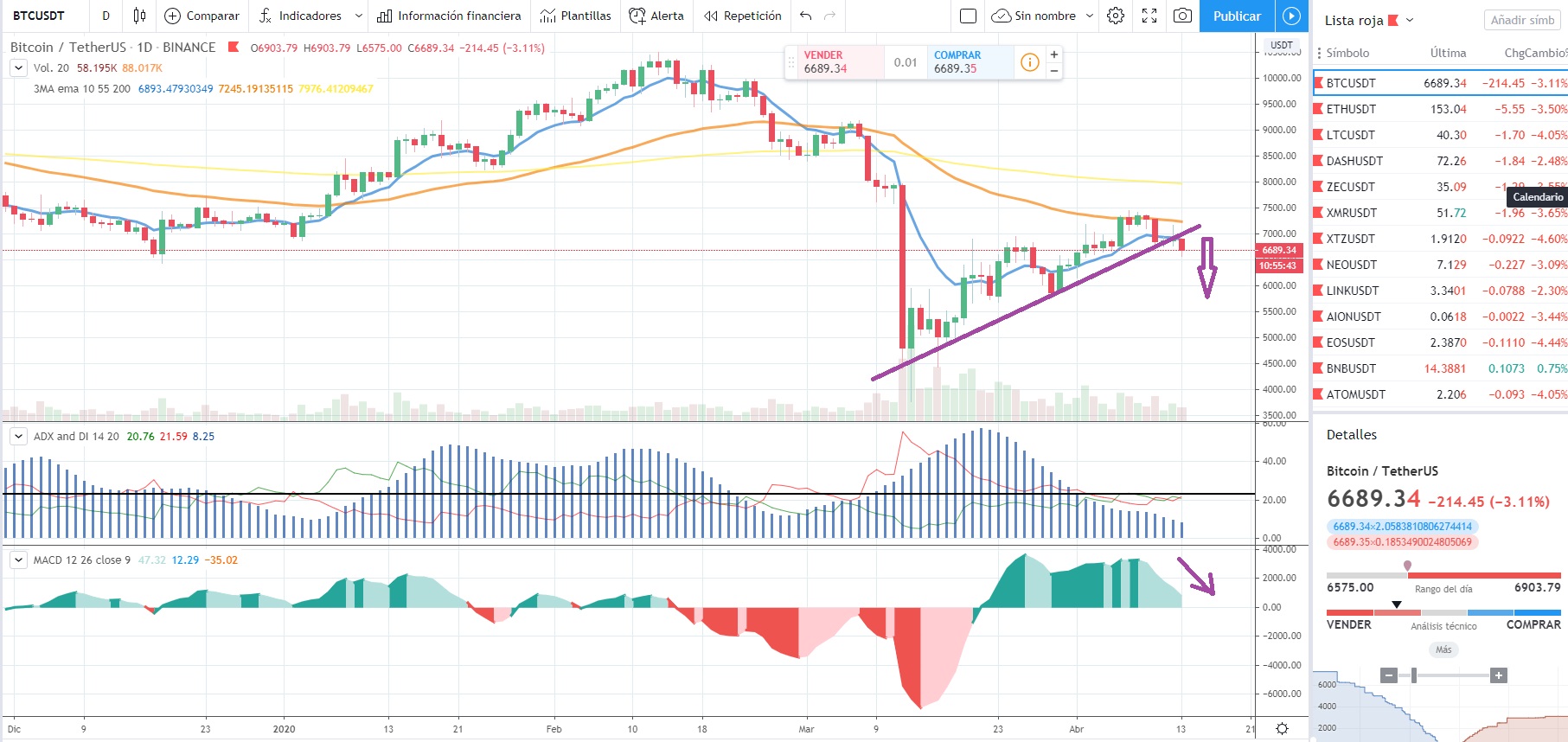Click the play button beside Publicar

[x=1291, y=16]
